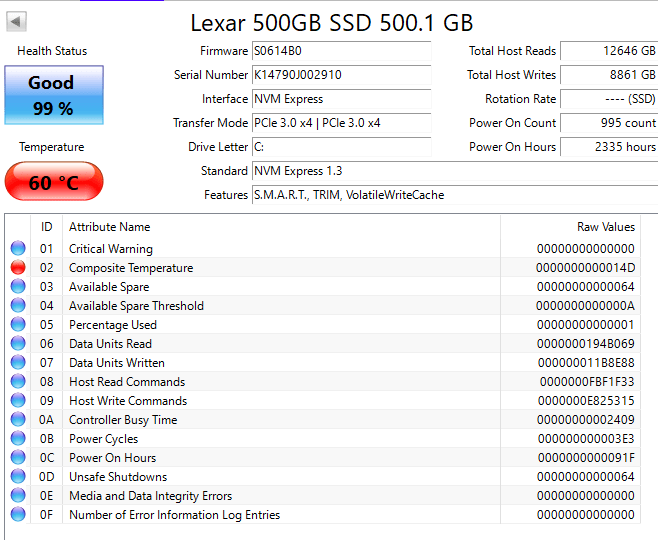This screenshot has height=540, width=658.
Task: Select the Host Write Commands status orb
Action: (x=18, y=400)
